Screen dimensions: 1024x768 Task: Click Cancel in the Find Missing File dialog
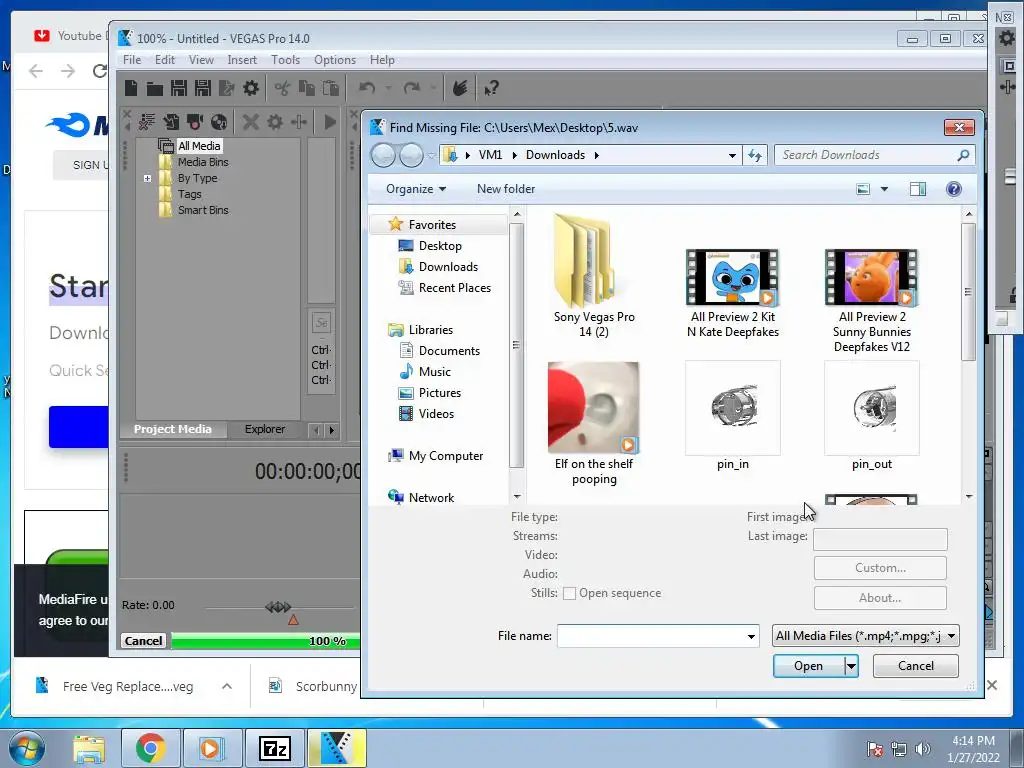point(916,666)
